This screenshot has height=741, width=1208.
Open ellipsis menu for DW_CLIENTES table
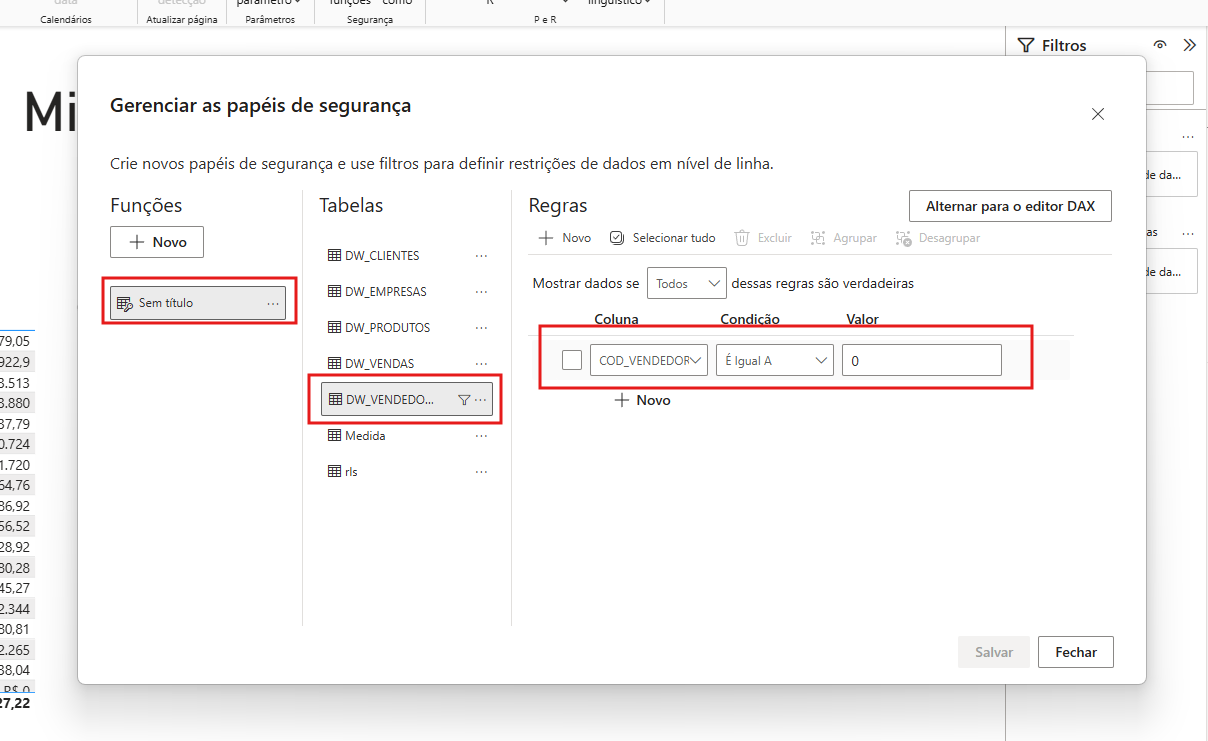point(481,256)
